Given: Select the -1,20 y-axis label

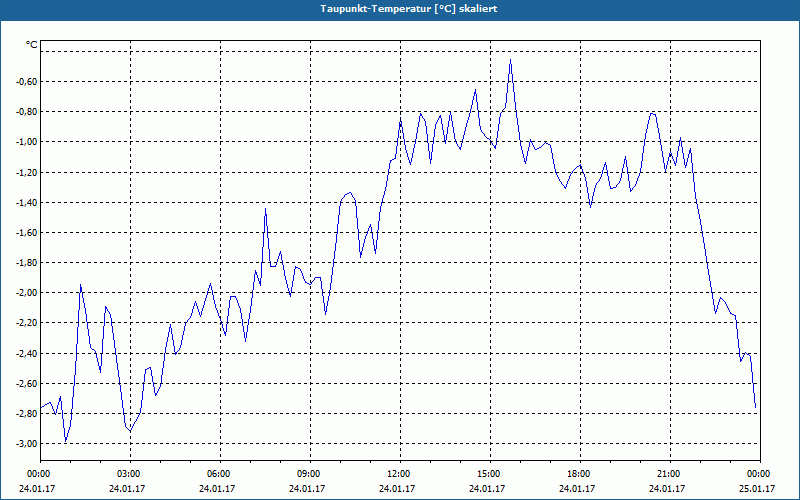Looking at the screenshot, I should click(x=26, y=172).
